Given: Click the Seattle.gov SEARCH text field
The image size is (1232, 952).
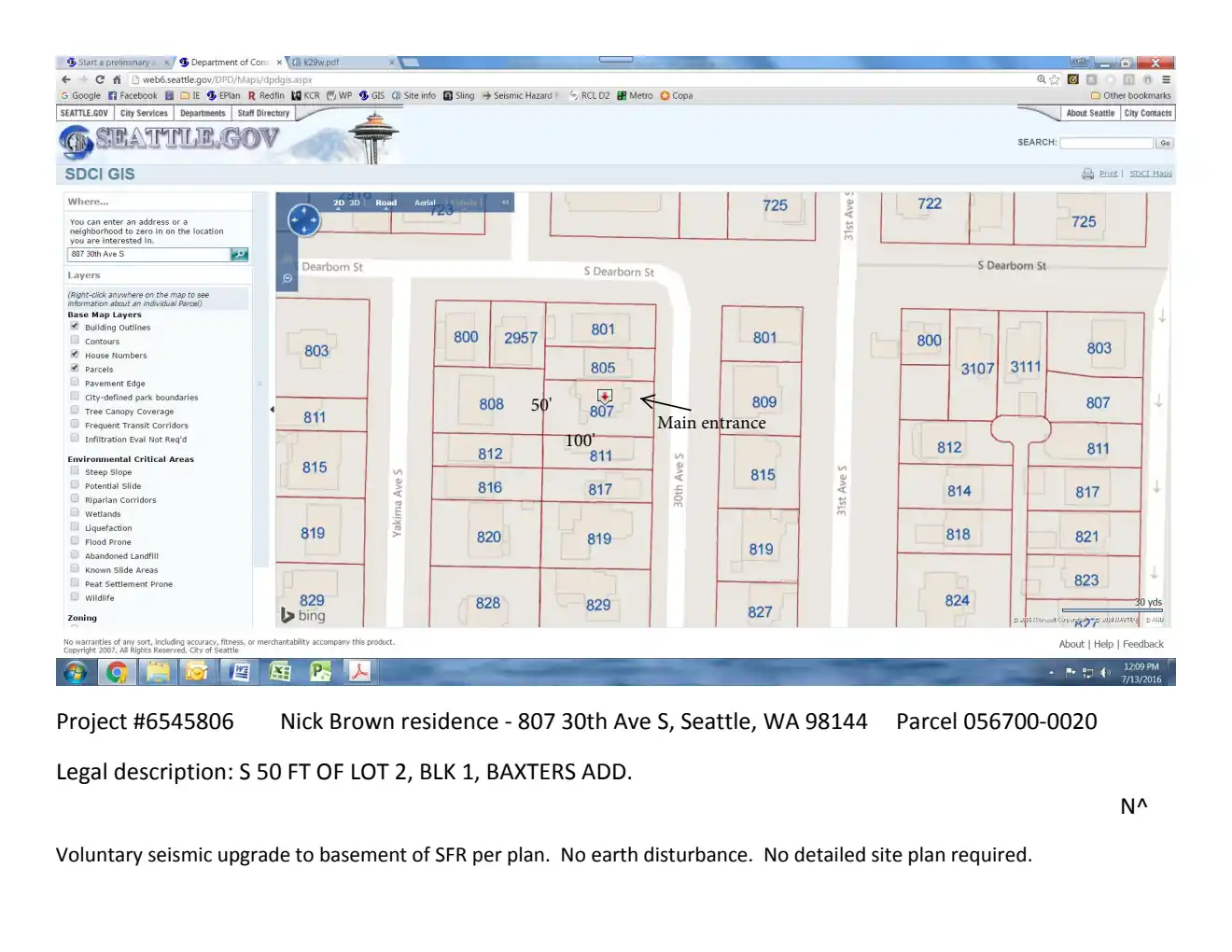Looking at the screenshot, I should pos(1107,143).
